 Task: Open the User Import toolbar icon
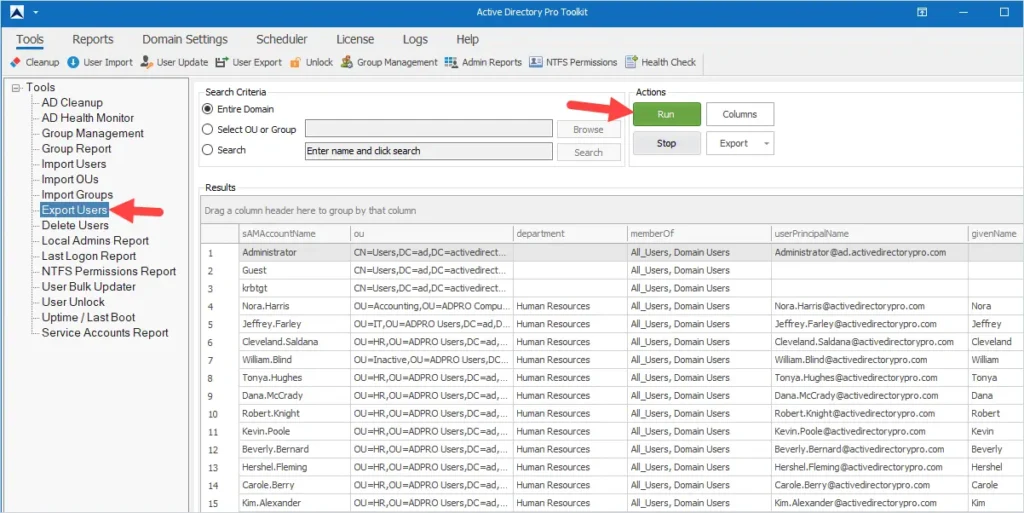tap(100, 62)
